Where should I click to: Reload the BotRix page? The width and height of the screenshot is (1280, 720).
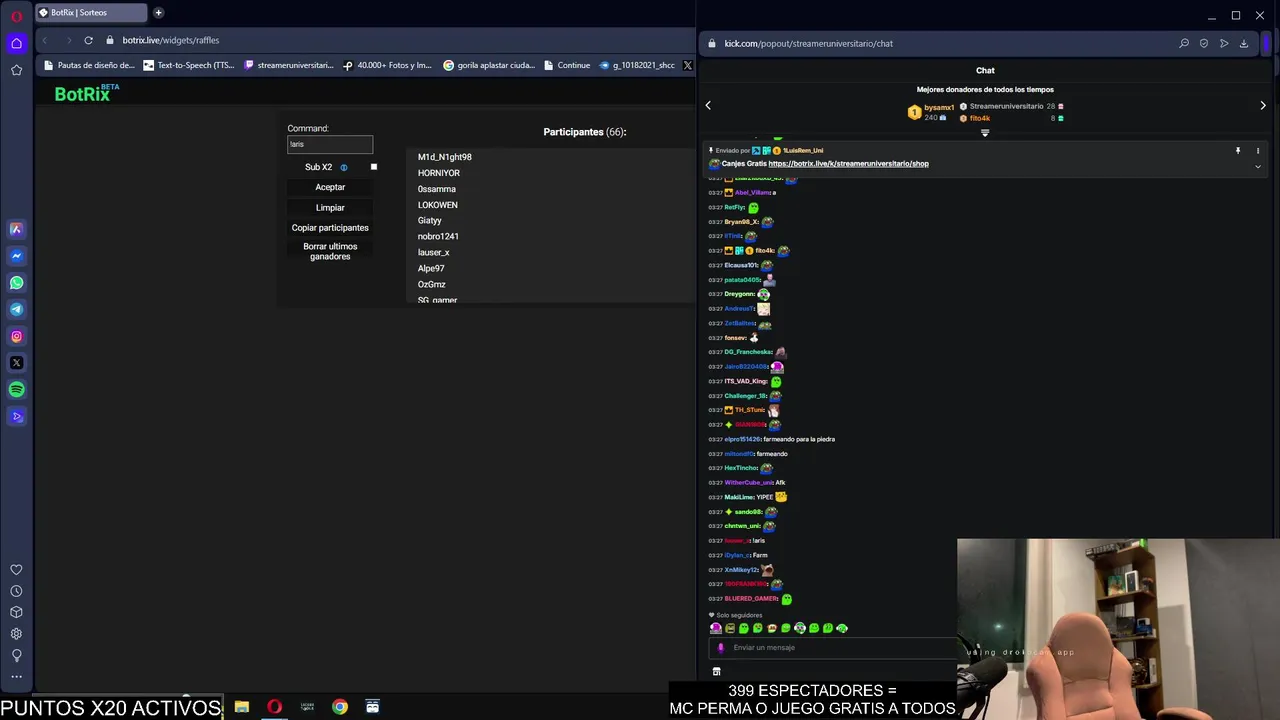[x=88, y=40]
